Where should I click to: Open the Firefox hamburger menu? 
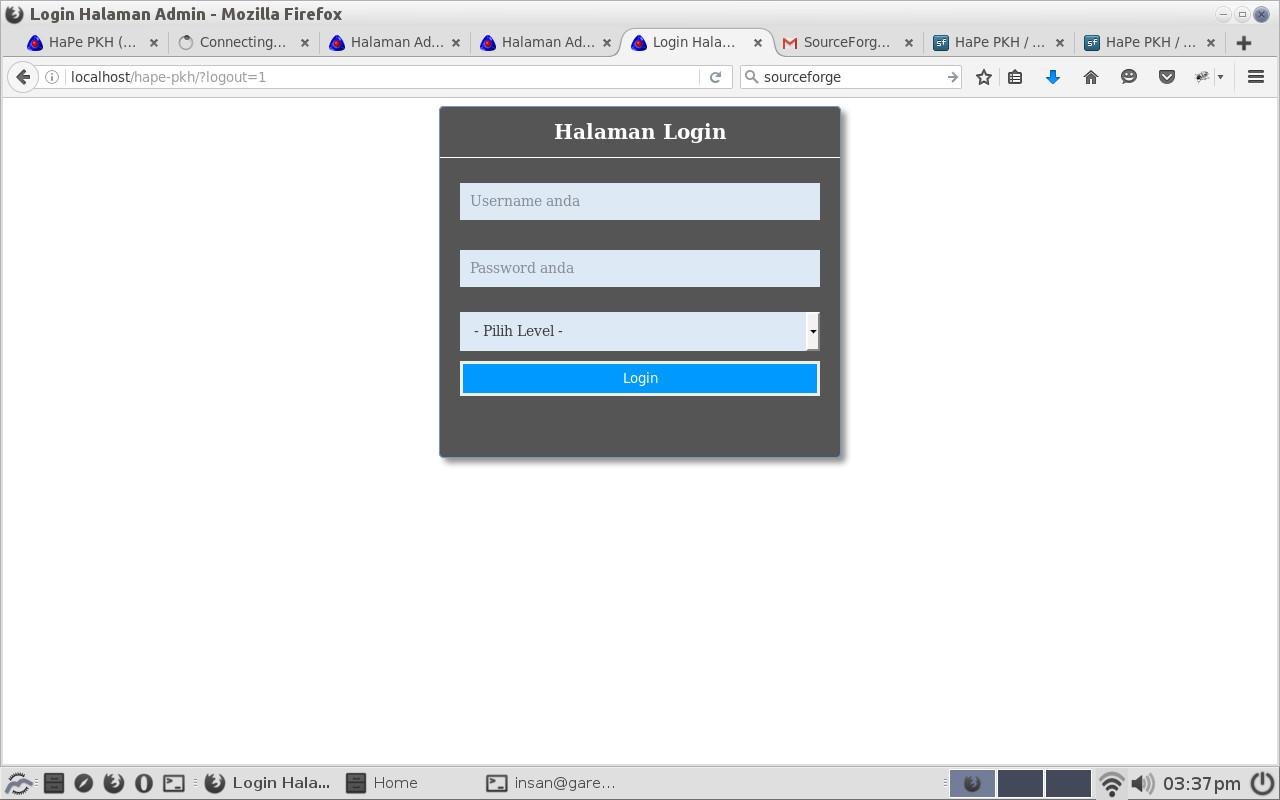click(1256, 77)
